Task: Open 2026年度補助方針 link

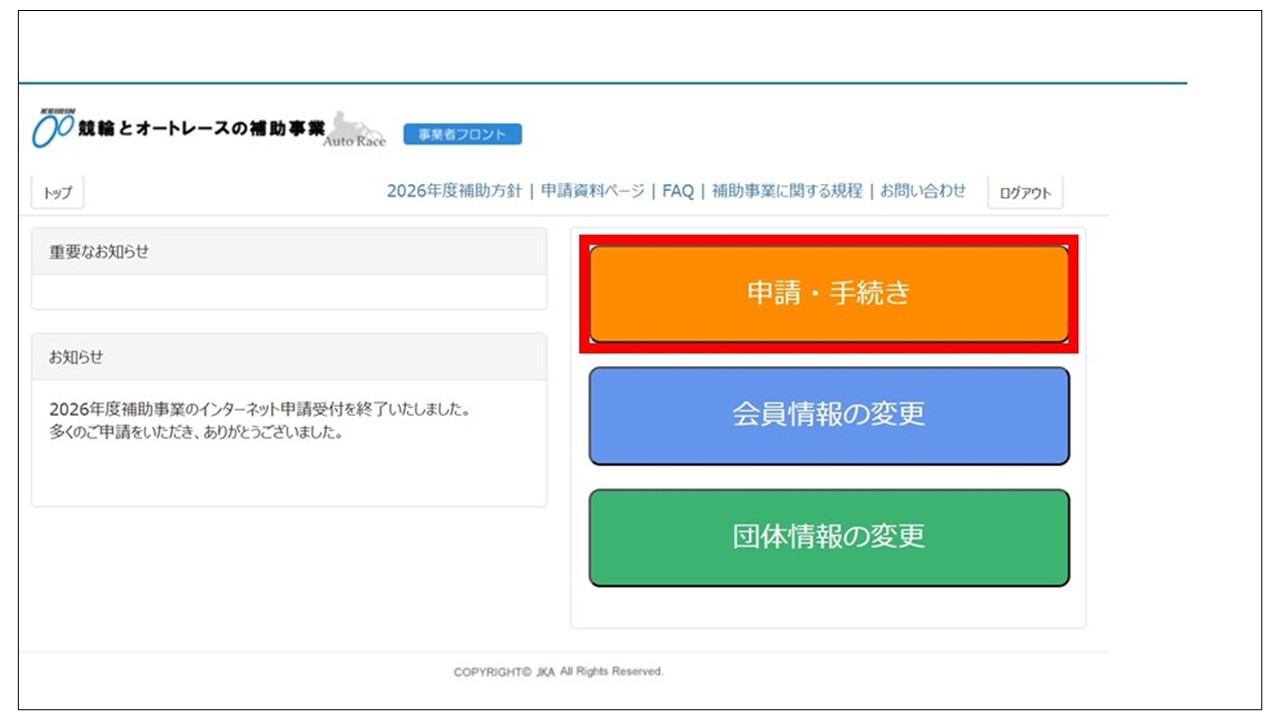Action: [454, 191]
